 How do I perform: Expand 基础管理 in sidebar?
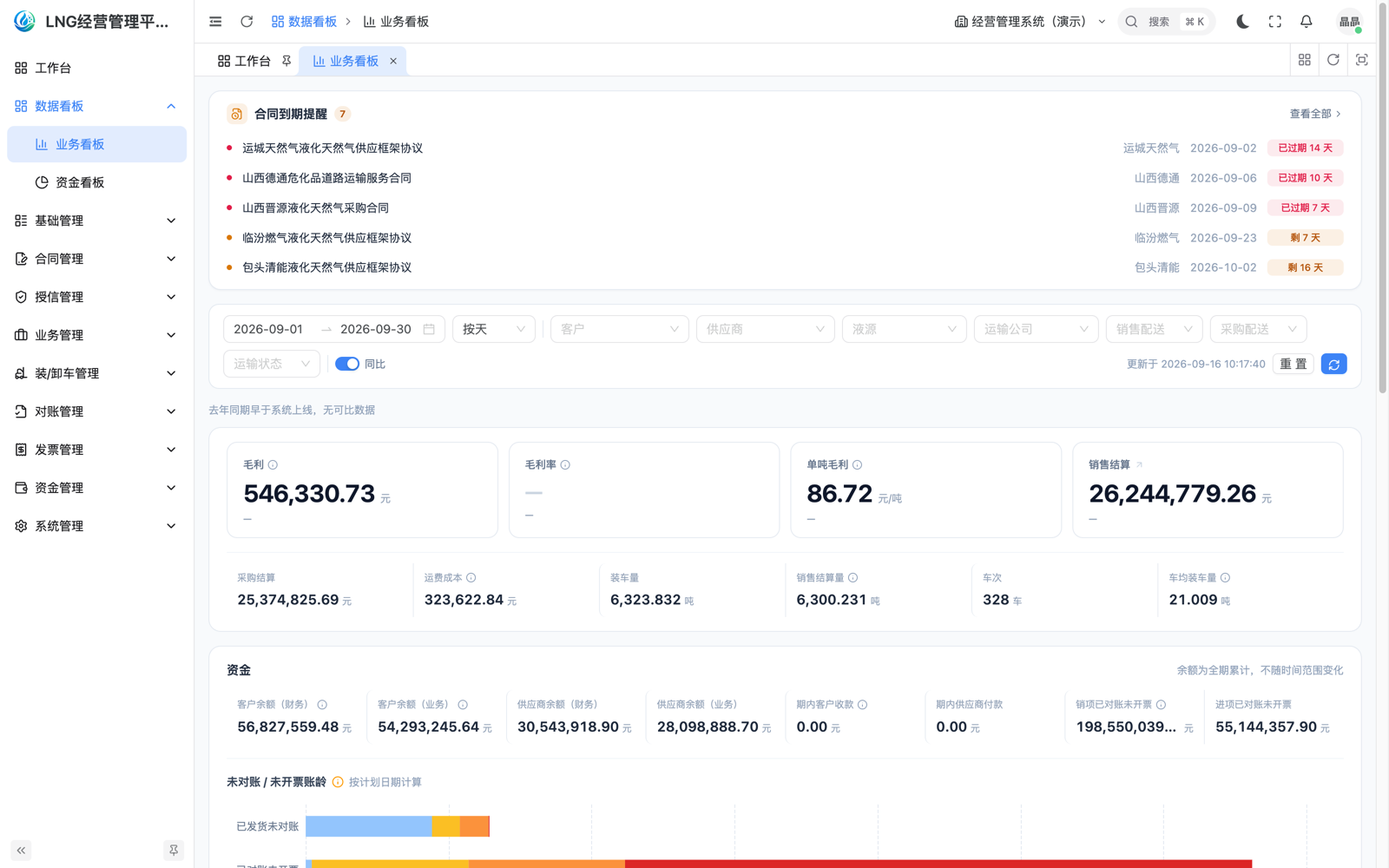[x=96, y=220]
